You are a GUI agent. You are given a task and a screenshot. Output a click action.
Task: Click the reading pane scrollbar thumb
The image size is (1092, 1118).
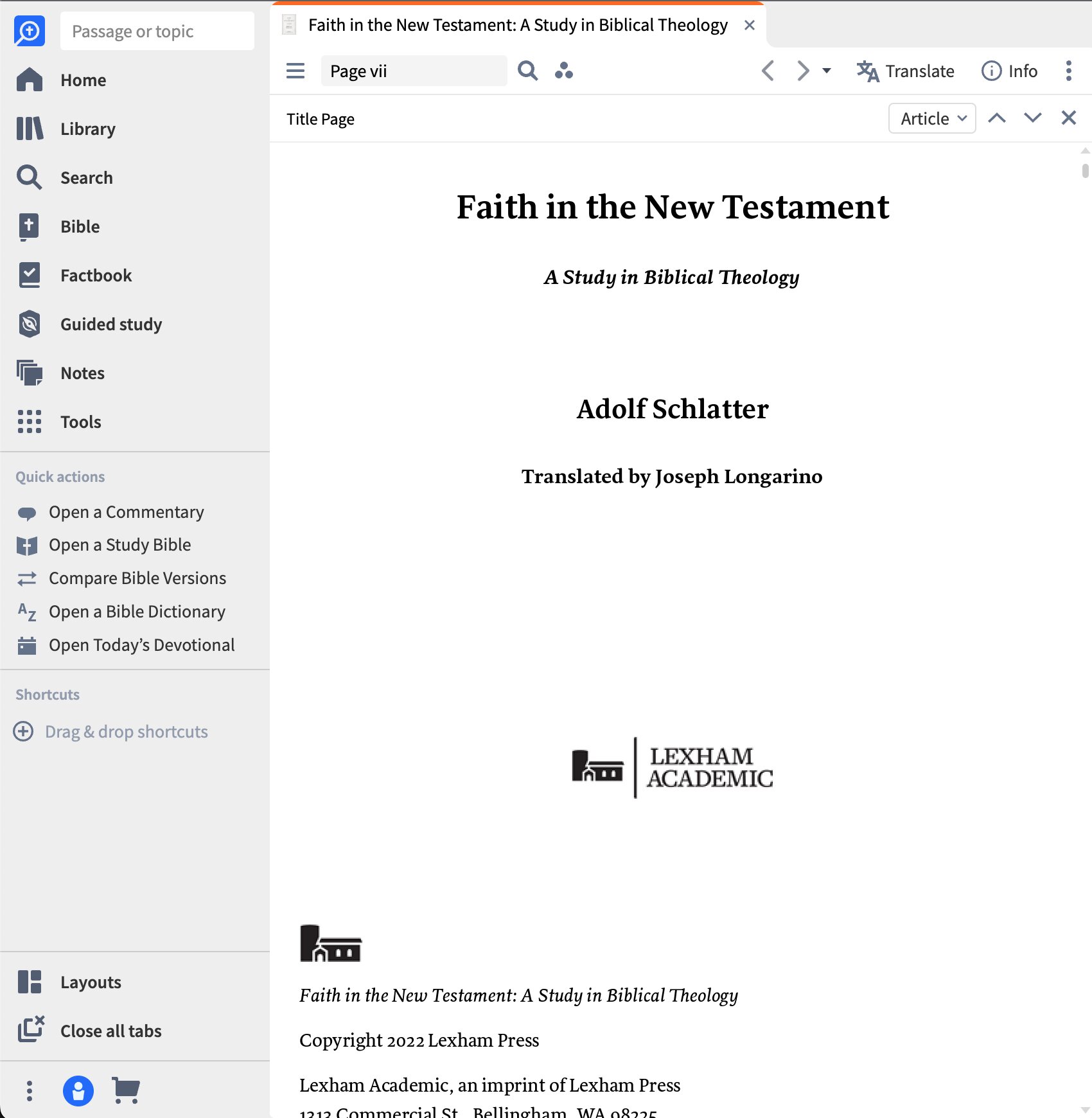pyautogui.click(x=1086, y=171)
